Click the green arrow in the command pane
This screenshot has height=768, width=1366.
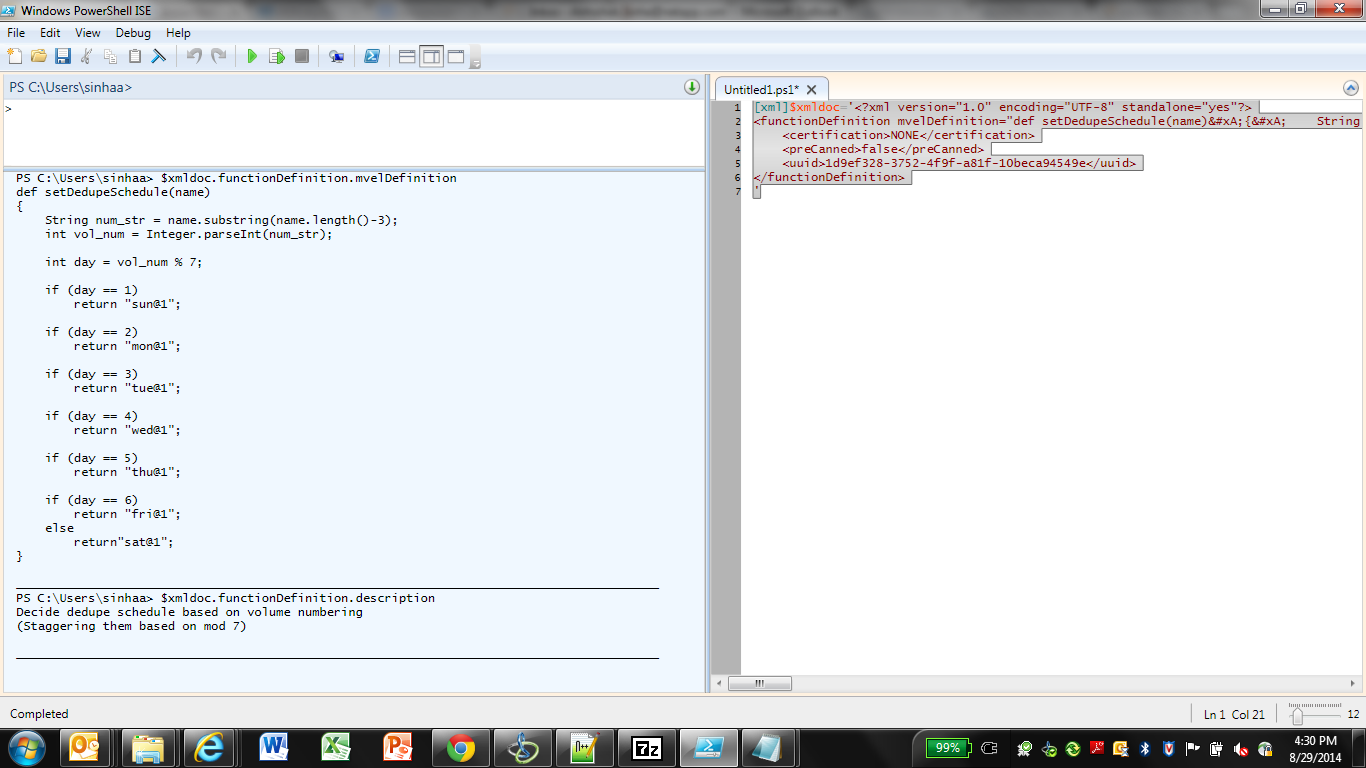tap(691, 87)
